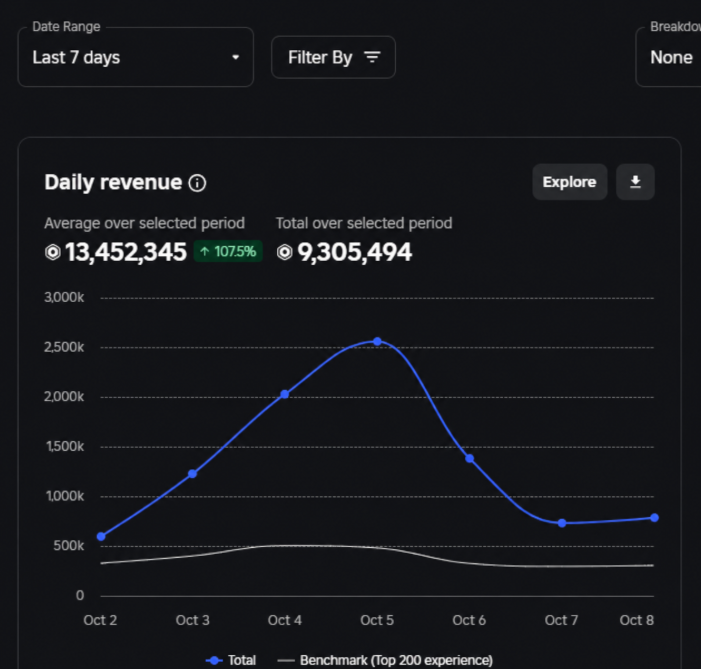Click the Total over selected period label
Screen dimensions: 701x669
click(x=364, y=223)
